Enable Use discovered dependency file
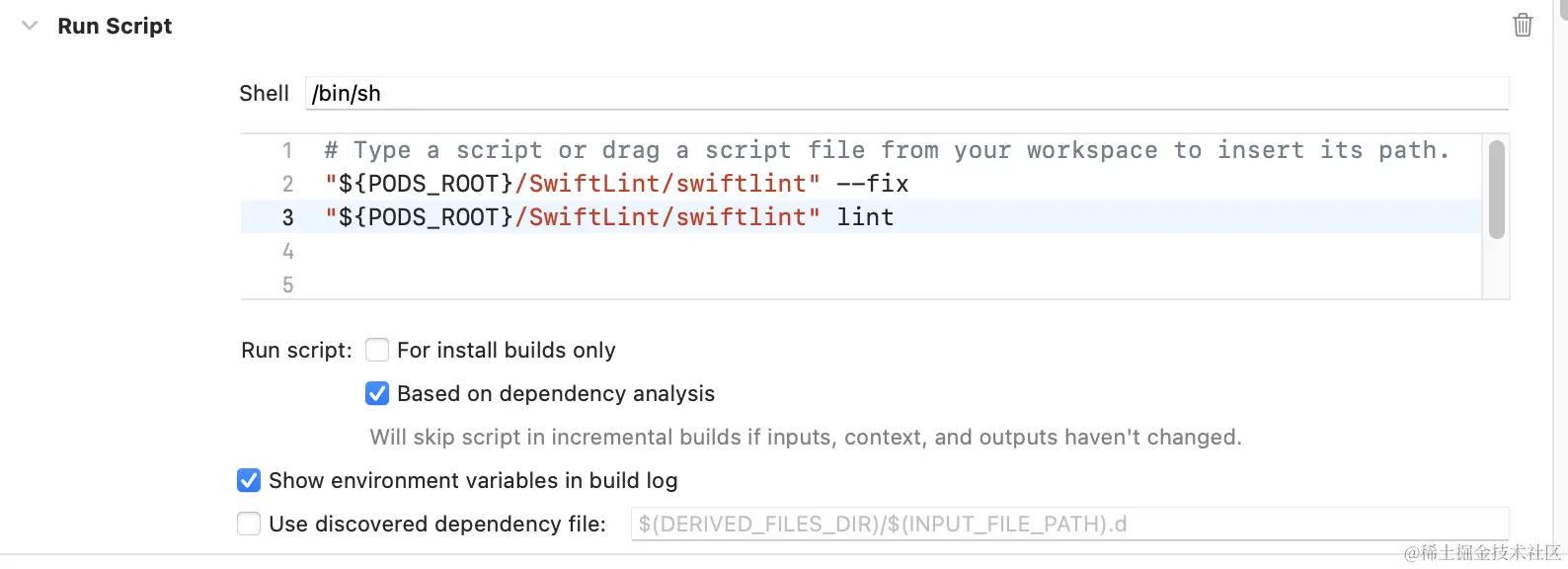This screenshot has width=1568, height=569. (x=249, y=524)
